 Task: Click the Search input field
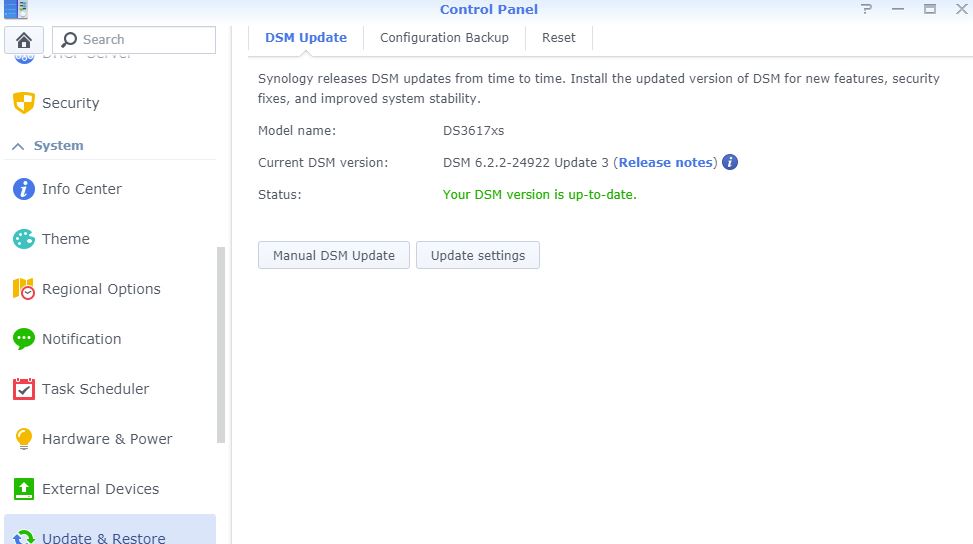click(134, 40)
